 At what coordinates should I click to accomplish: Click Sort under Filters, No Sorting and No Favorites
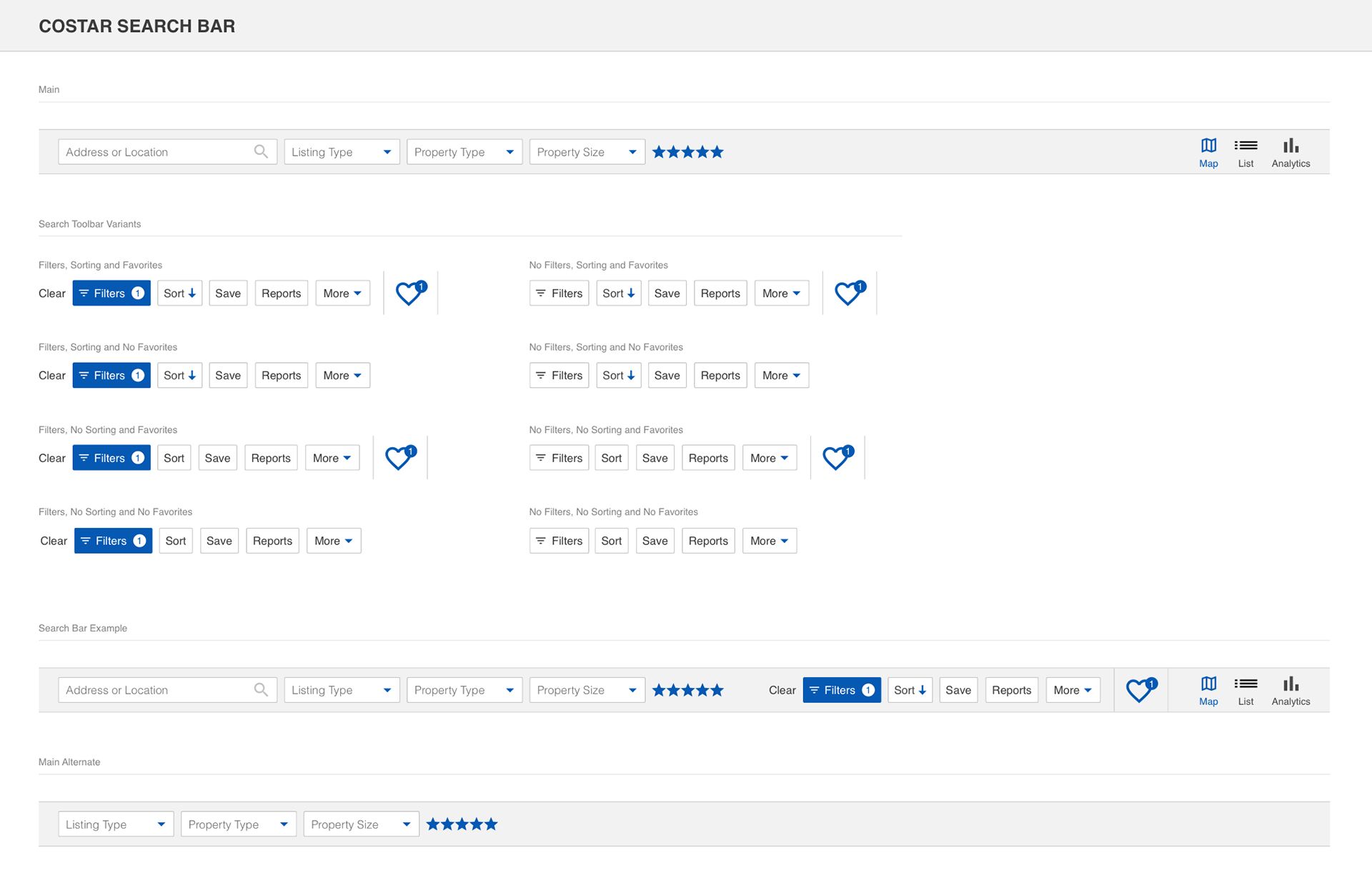pyautogui.click(x=176, y=541)
